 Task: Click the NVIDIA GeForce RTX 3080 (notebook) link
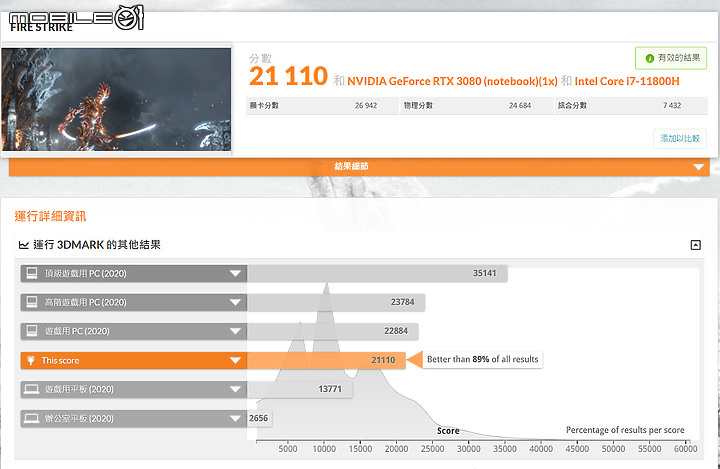(x=452, y=81)
